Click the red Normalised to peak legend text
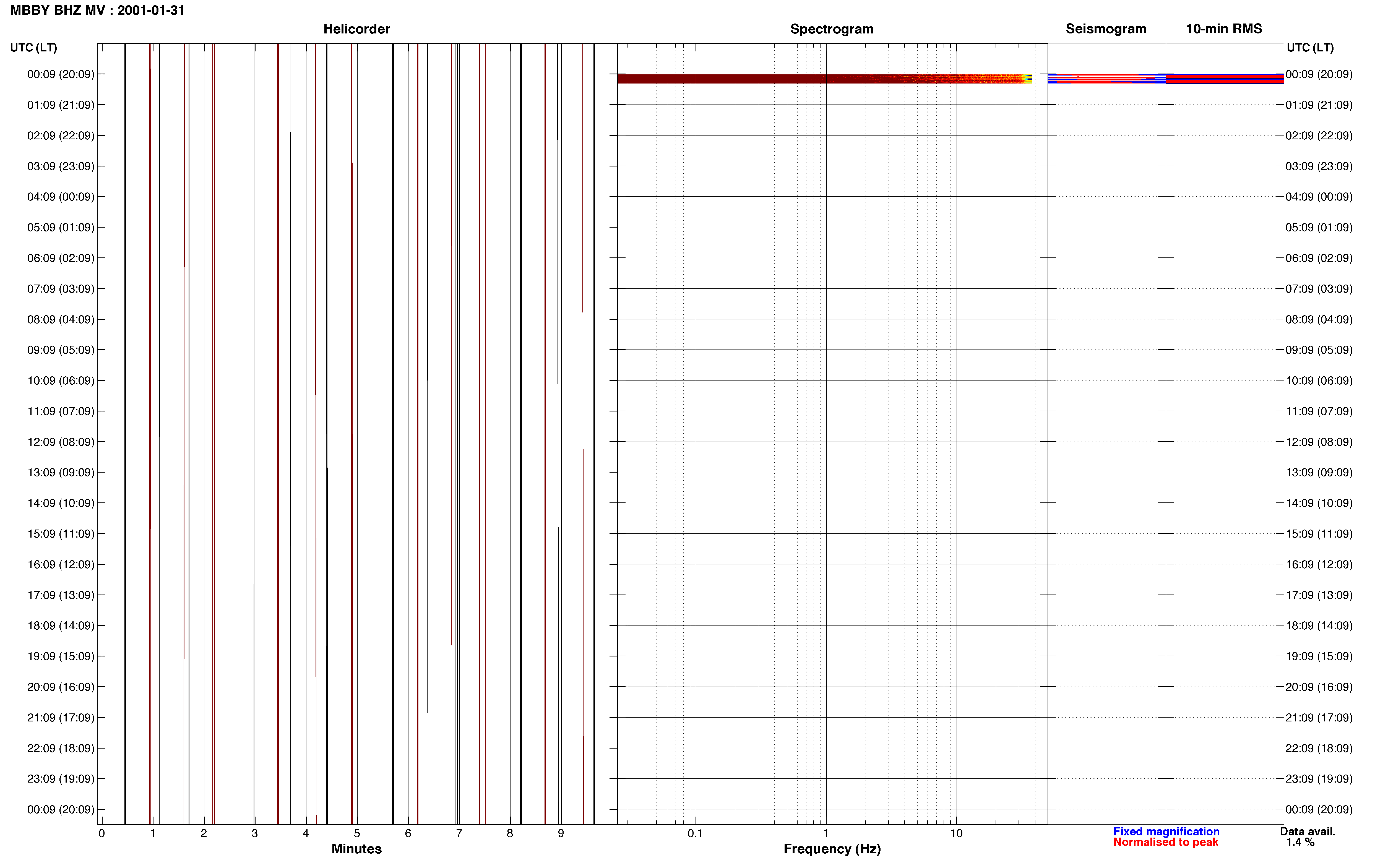 click(1165, 842)
